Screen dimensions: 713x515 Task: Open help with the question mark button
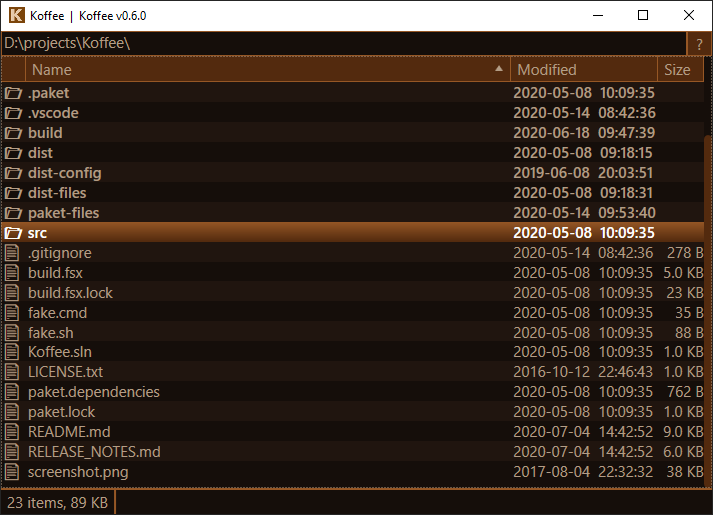point(699,44)
